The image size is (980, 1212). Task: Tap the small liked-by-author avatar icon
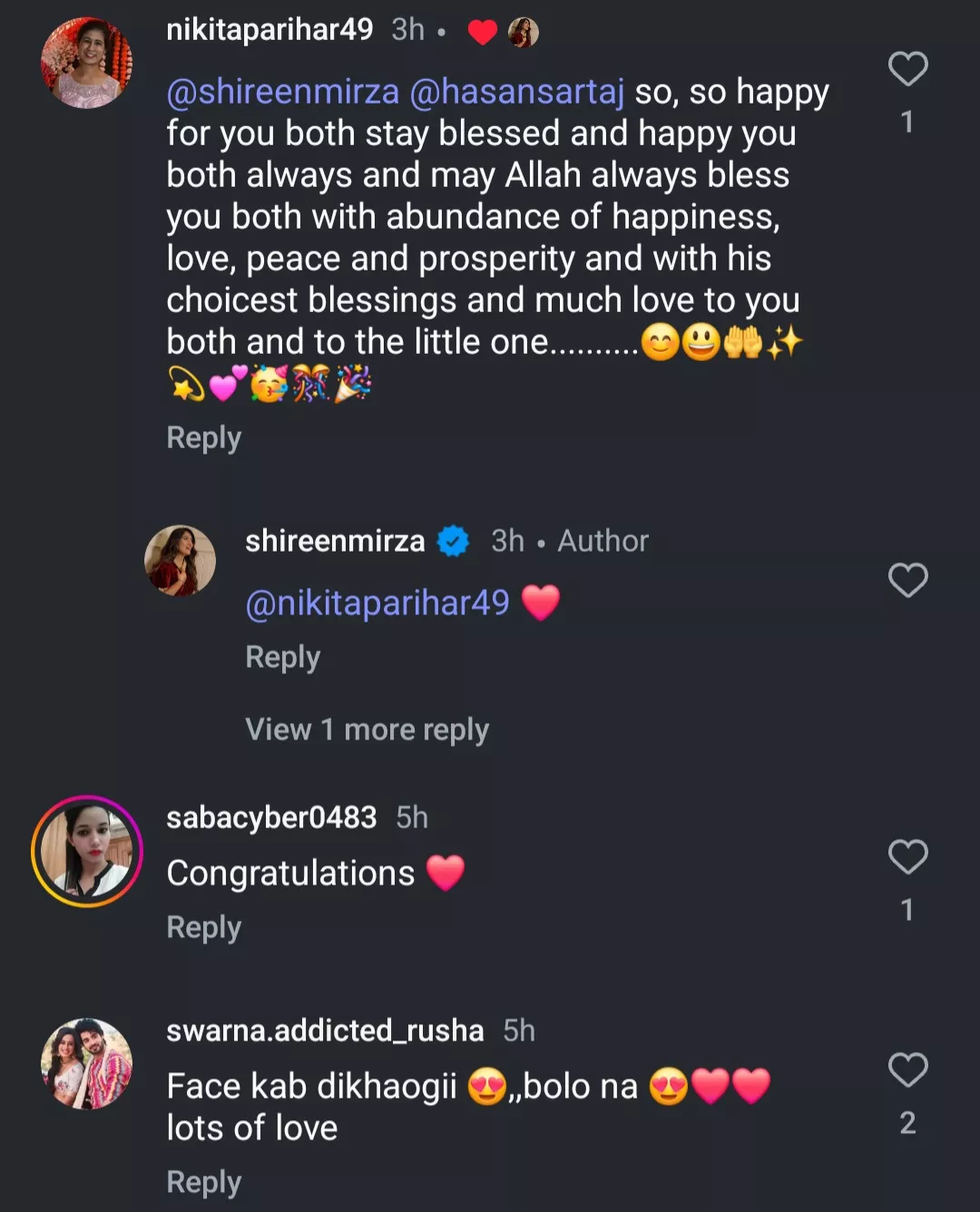click(x=524, y=33)
